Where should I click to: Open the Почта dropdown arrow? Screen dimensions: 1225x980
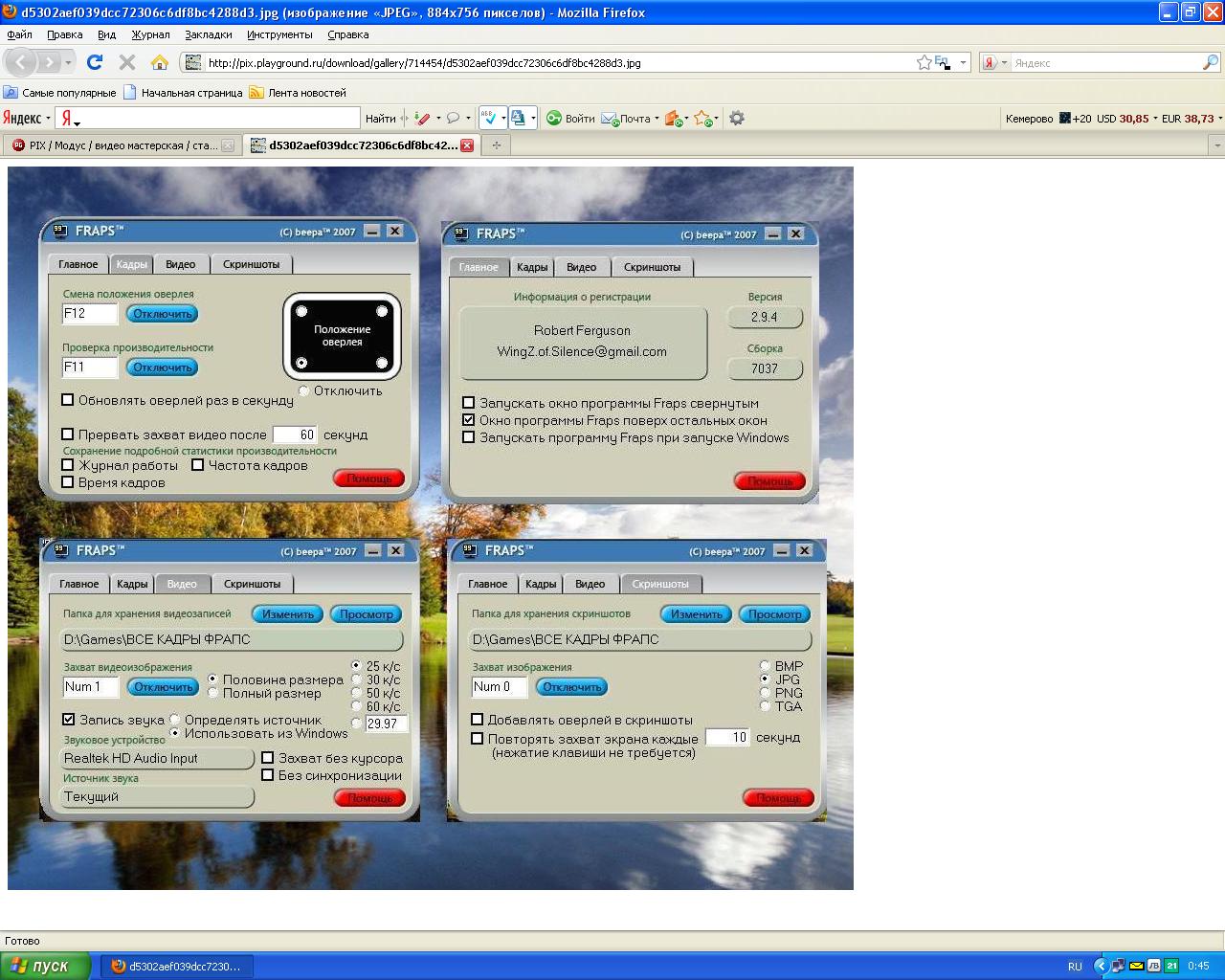(657, 119)
